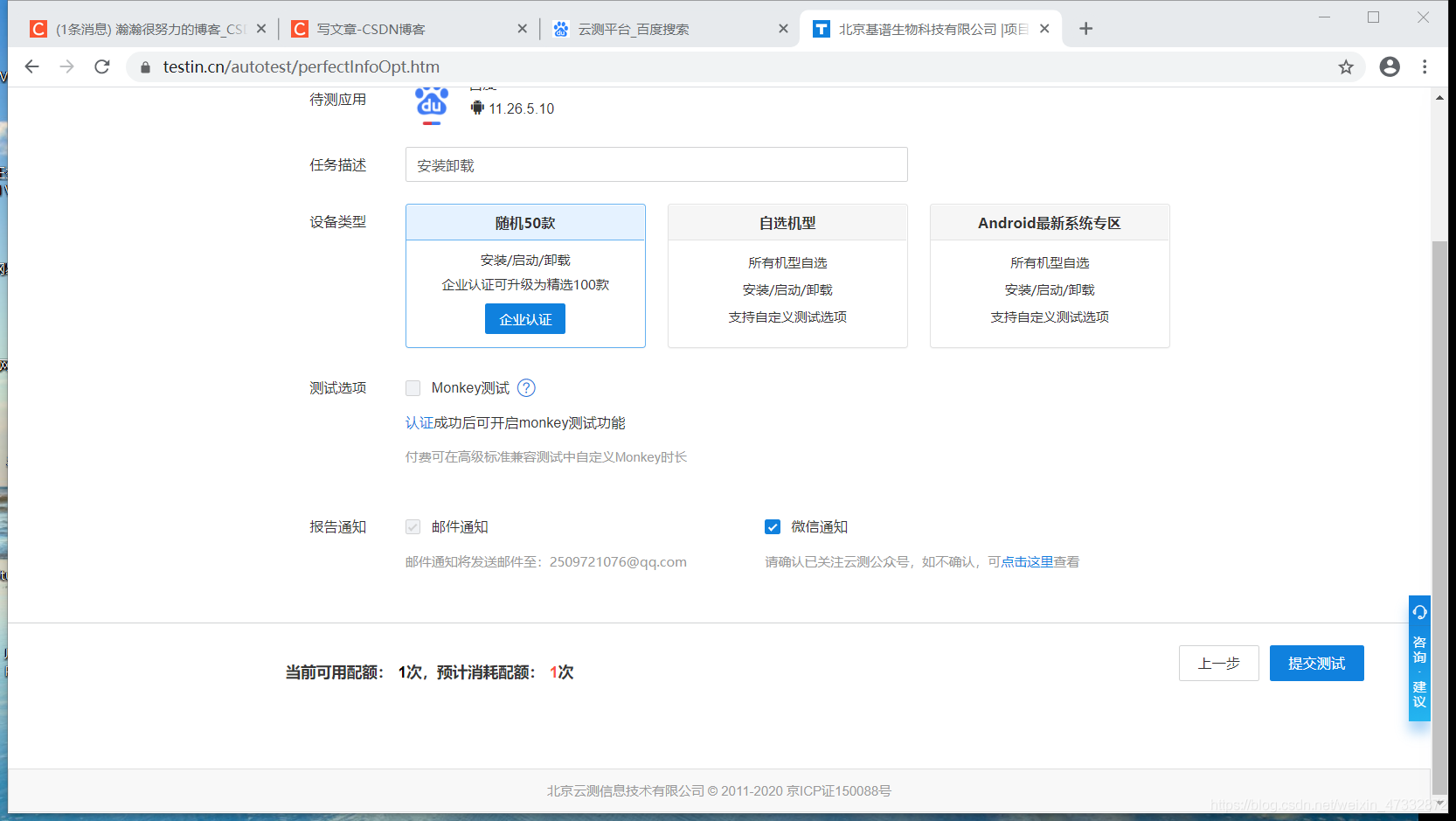Click the Android icon next to 11.26.5.10
Screen dimensions: 1456x821
pos(477,108)
